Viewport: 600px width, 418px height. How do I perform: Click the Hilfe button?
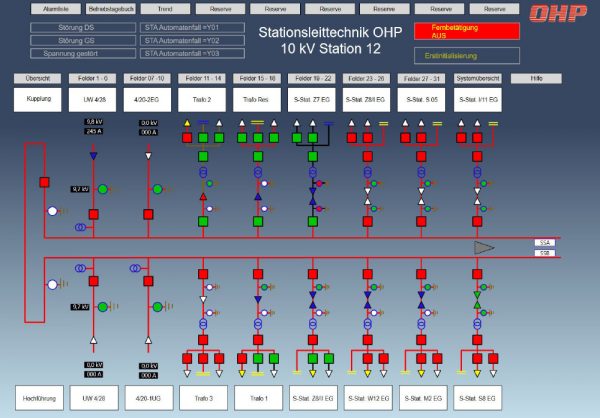click(537, 77)
